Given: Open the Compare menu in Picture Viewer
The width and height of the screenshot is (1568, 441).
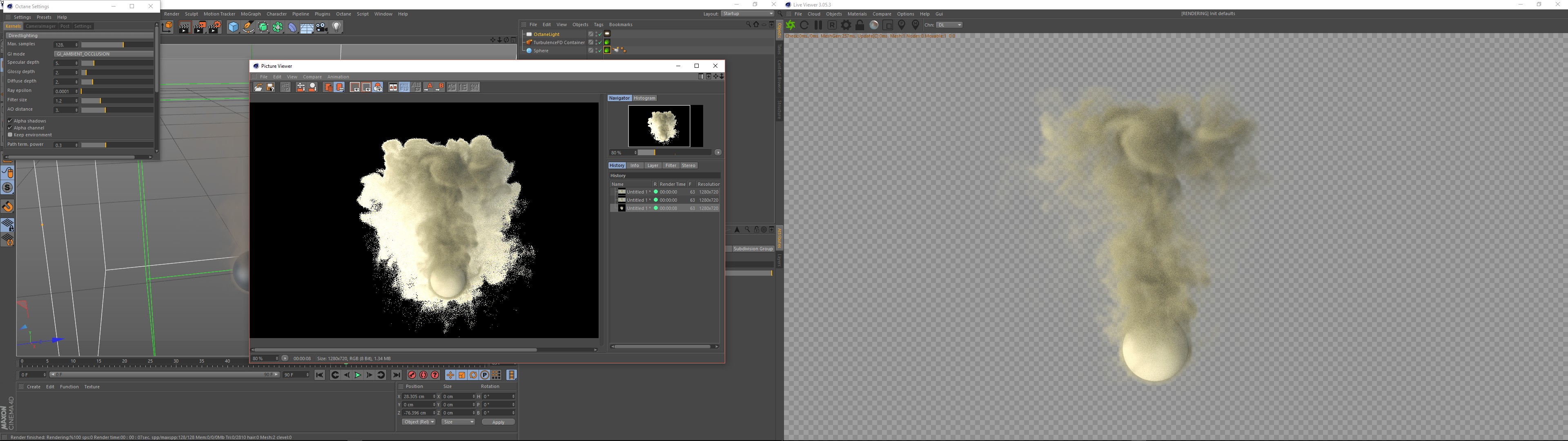Looking at the screenshot, I should point(312,77).
